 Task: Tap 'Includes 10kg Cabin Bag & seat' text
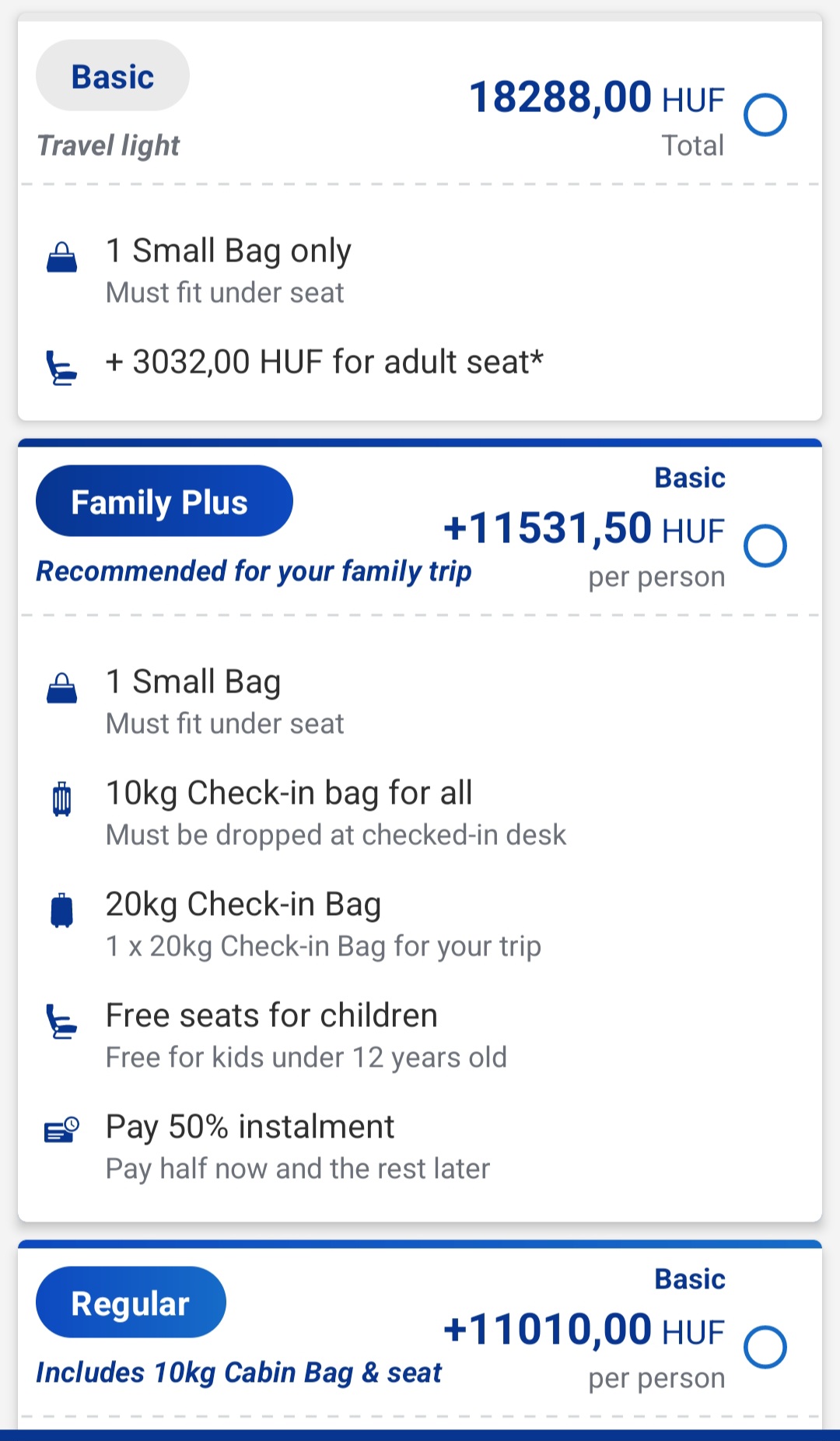[x=239, y=1373]
